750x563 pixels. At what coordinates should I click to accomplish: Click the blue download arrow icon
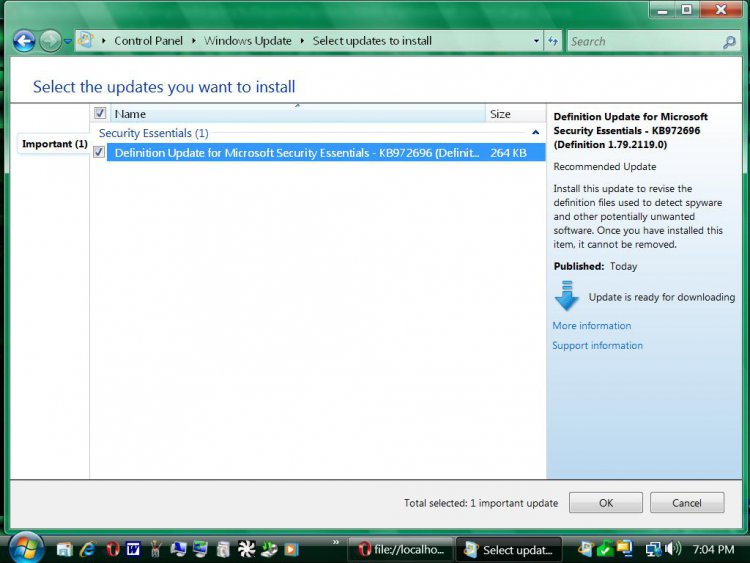pyautogui.click(x=567, y=295)
